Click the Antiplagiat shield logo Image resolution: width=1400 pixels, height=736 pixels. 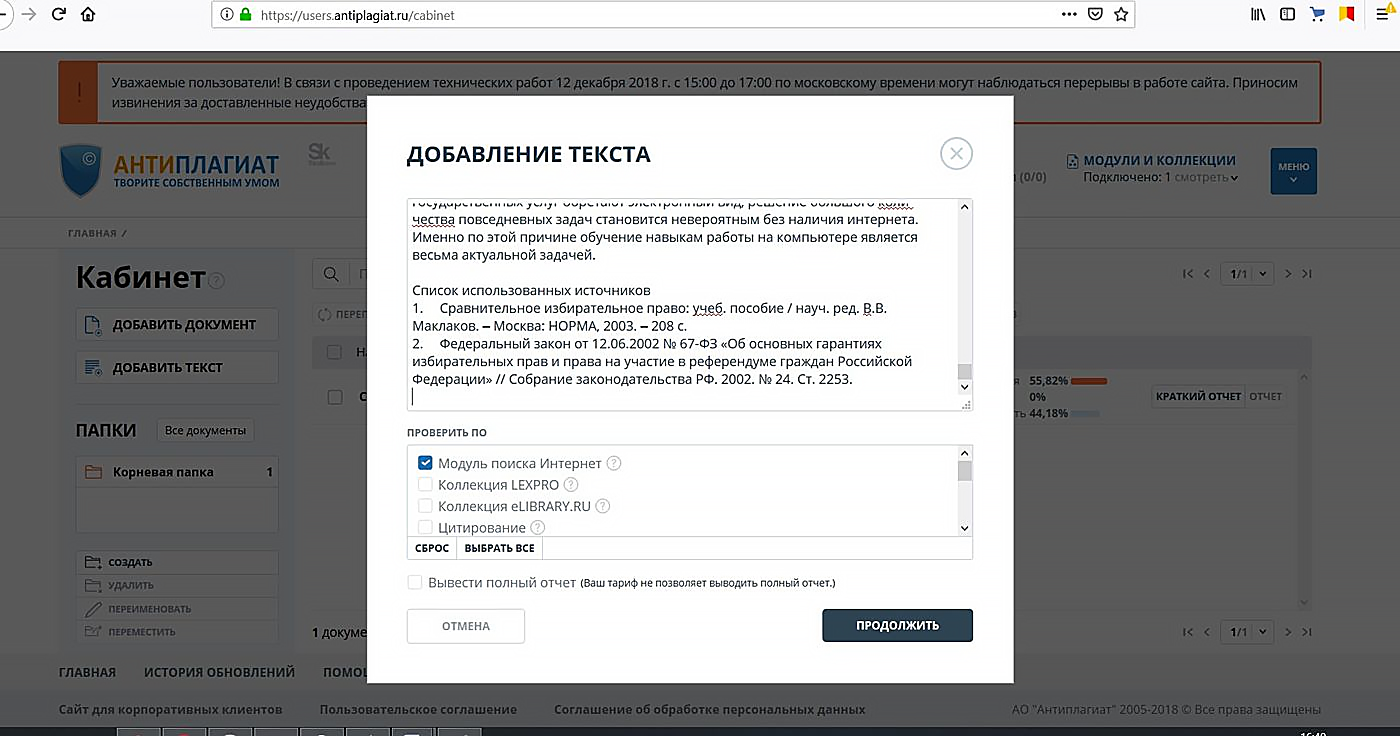(81, 170)
